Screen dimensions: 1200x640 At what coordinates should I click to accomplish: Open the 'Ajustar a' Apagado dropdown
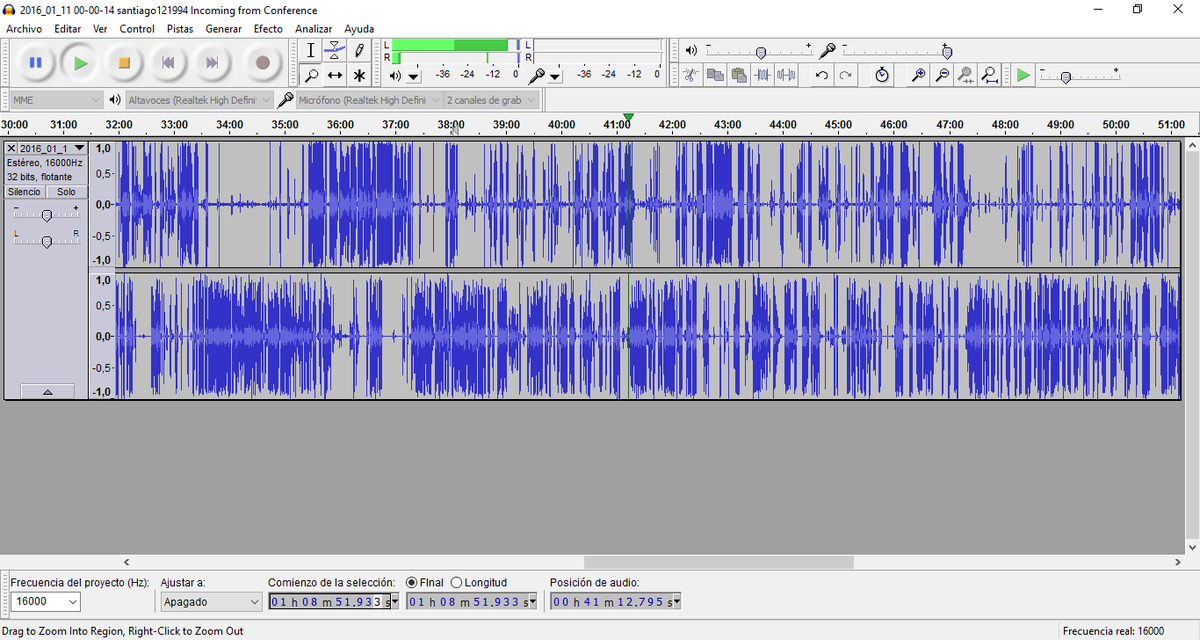211,602
